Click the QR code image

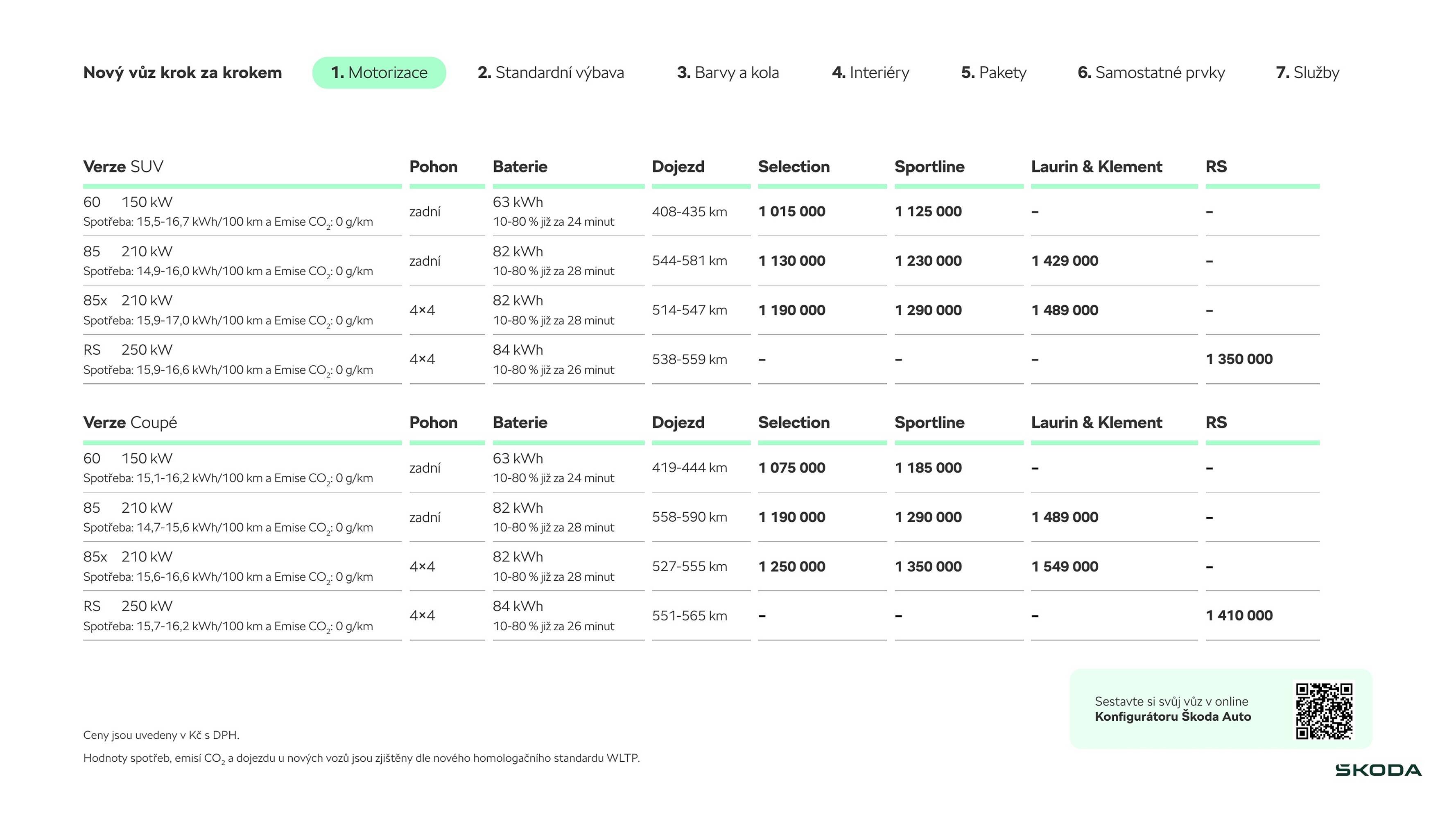[x=1324, y=711]
